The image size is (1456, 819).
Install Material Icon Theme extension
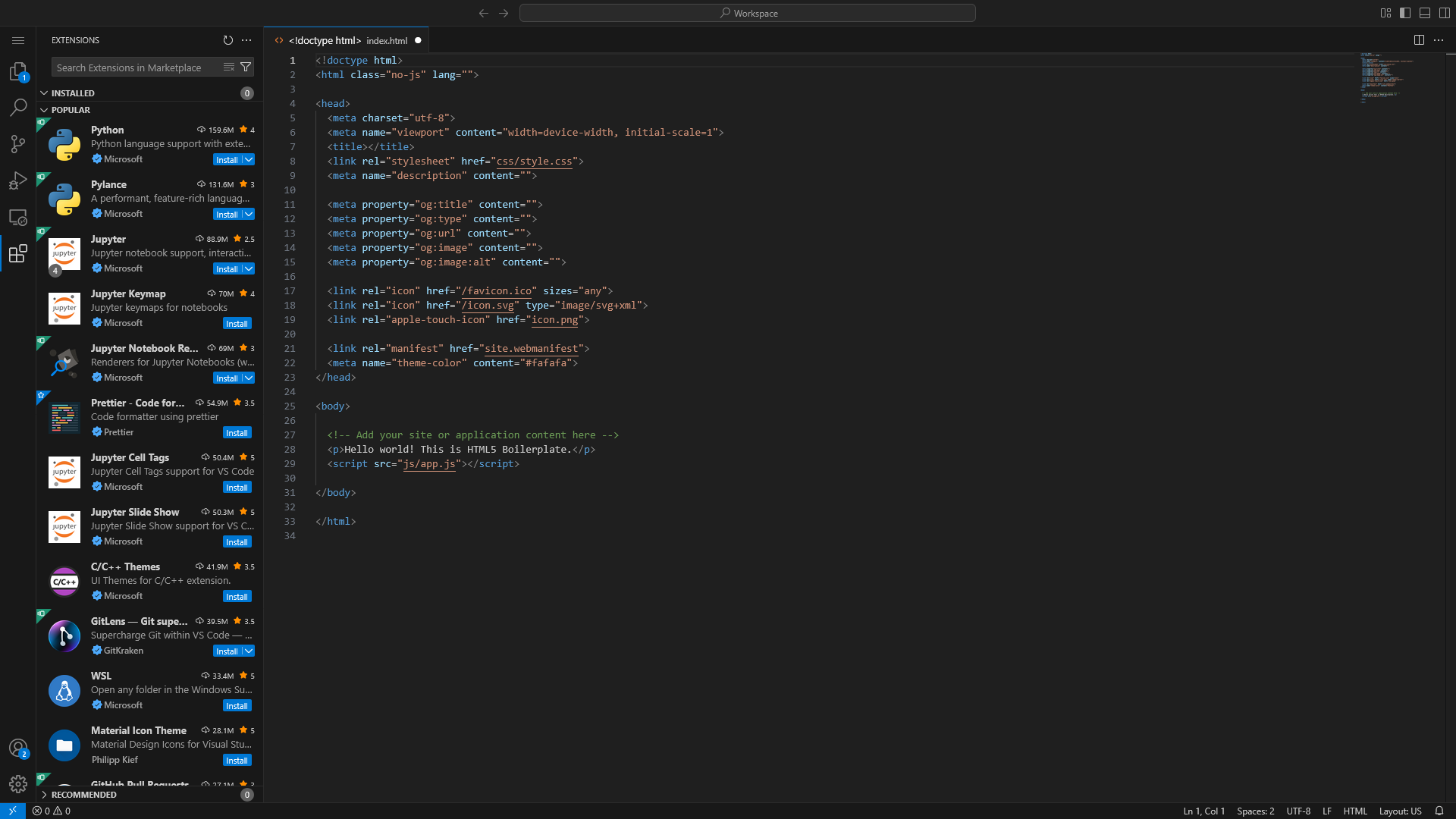point(237,760)
